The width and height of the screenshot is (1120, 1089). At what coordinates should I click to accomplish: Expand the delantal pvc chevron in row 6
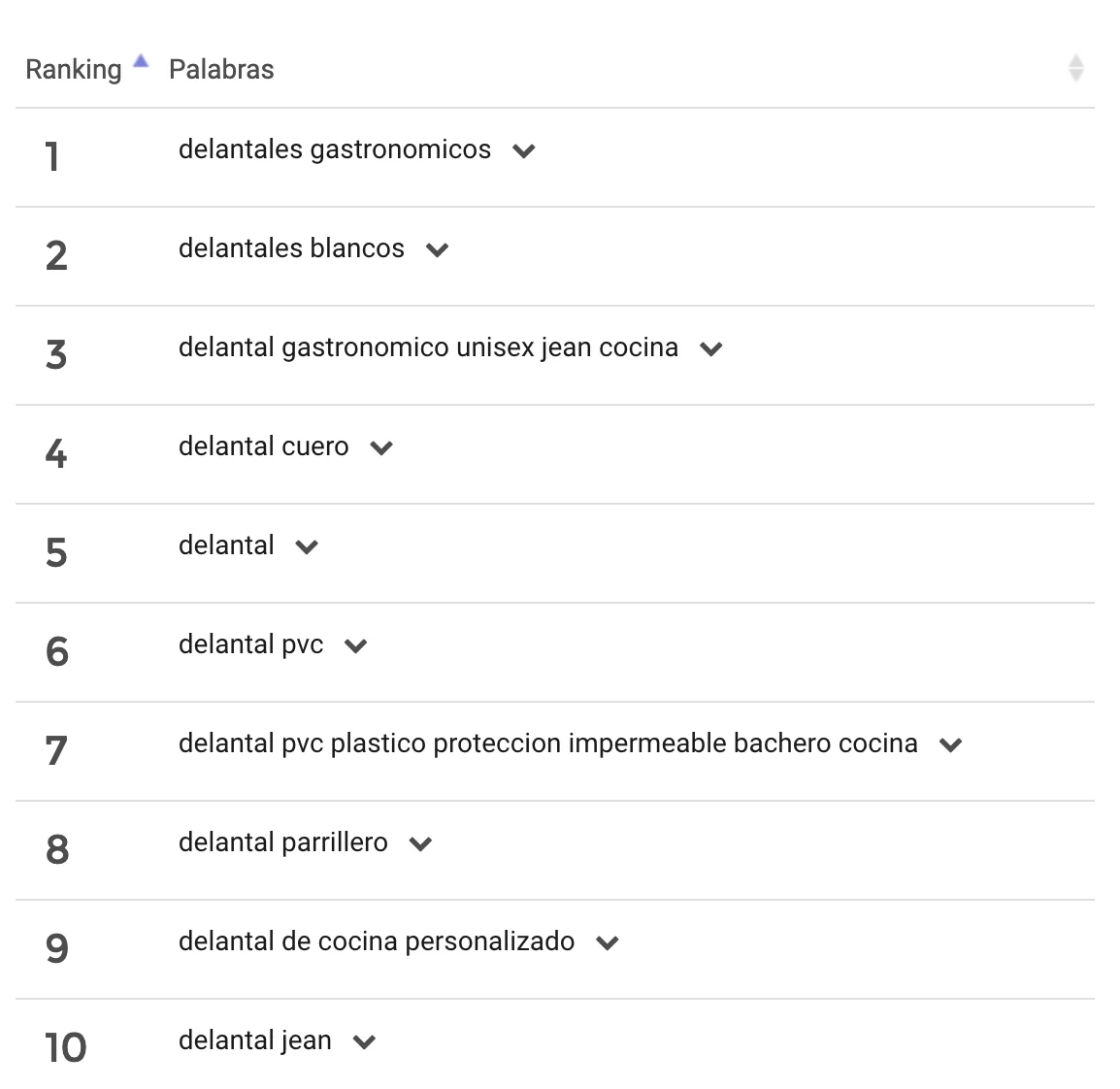coord(356,646)
